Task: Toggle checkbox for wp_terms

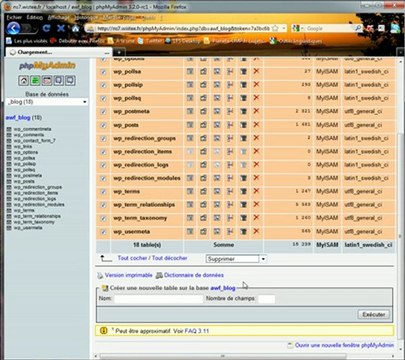Action: point(103,192)
